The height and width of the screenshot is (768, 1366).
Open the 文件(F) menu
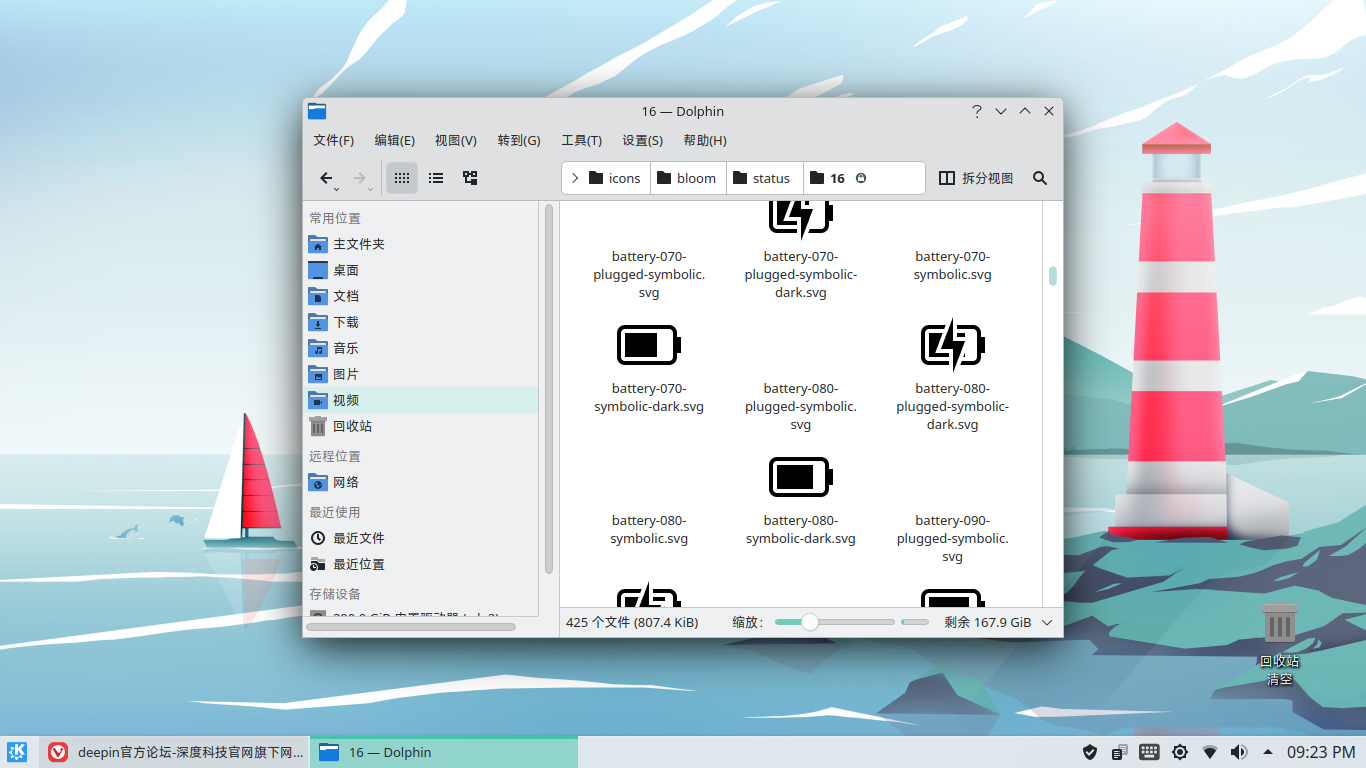point(333,140)
